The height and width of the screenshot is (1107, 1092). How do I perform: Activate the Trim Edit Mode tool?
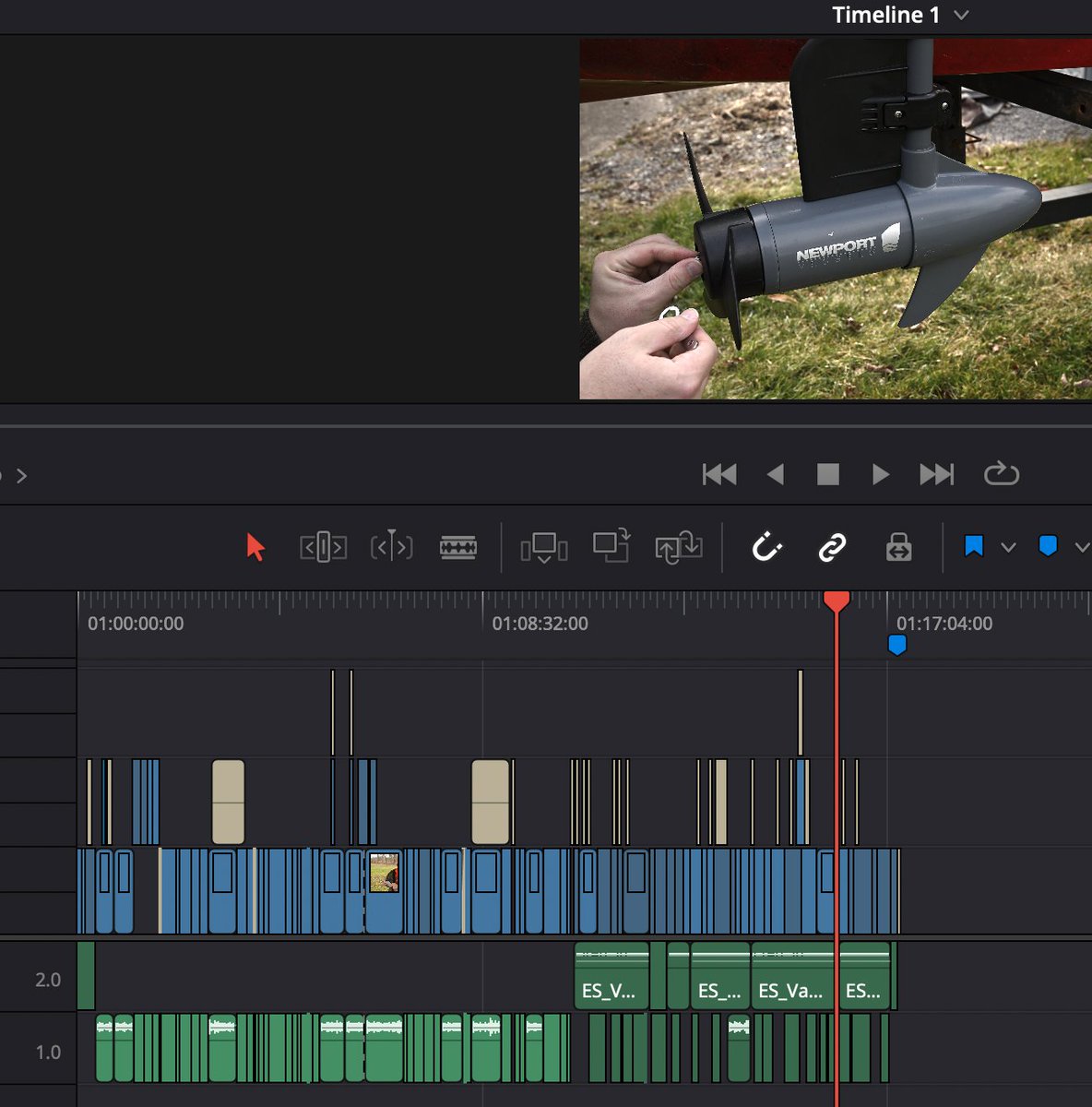pos(323,547)
